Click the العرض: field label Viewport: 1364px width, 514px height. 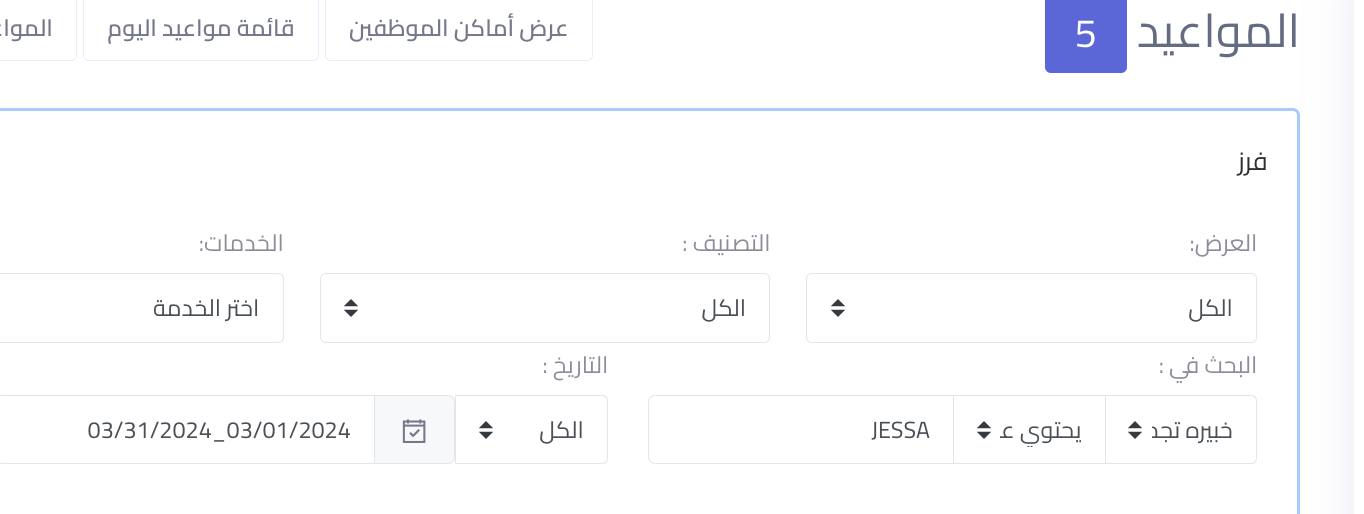[1222, 243]
